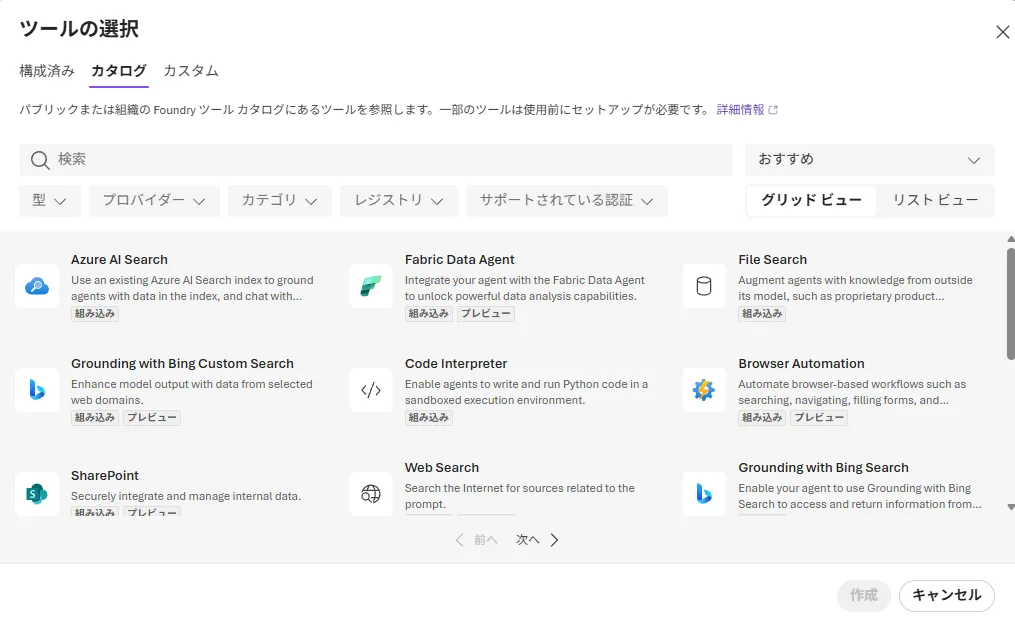Click the File Search database icon

(704, 285)
